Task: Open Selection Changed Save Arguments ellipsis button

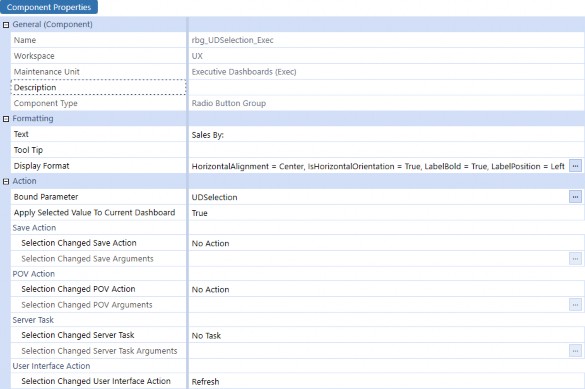Action: point(575,258)
